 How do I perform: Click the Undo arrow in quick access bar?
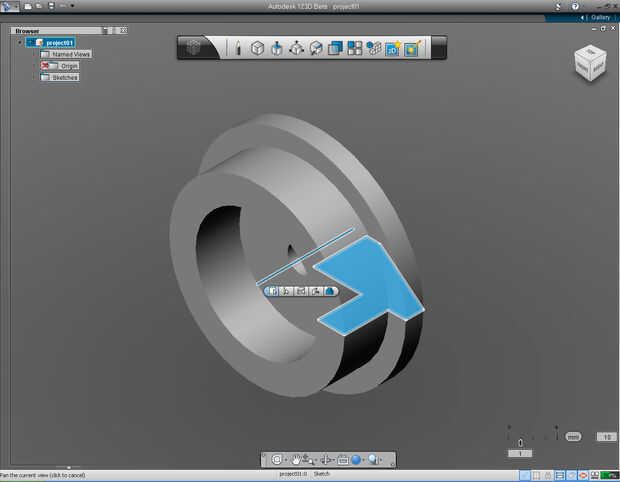[63, 6]
